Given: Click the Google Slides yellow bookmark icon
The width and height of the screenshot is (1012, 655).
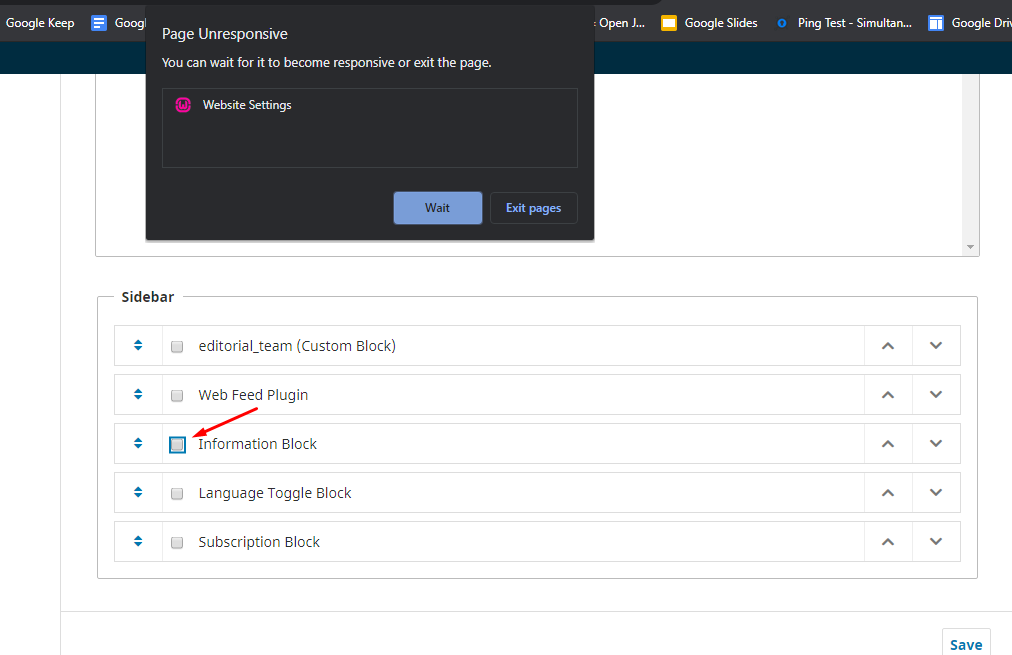Looking at the screenshot, I should coord(669,23).
